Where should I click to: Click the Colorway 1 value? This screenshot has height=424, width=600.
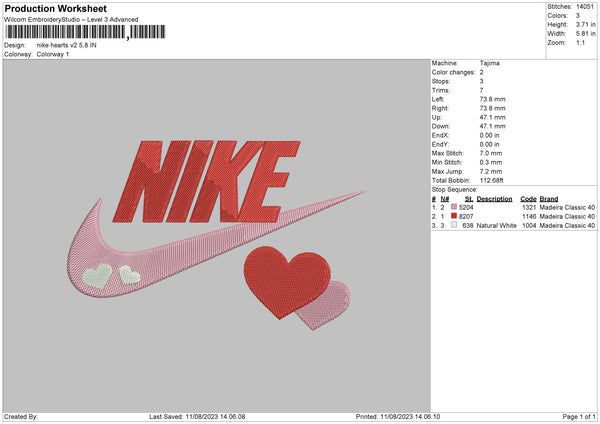point(55,54)
